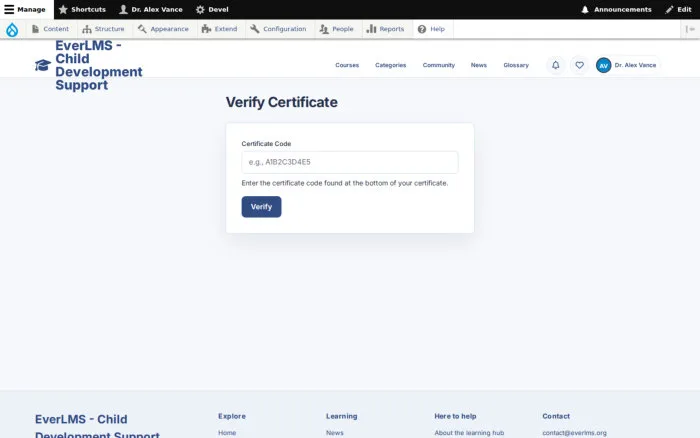Open the Extend admin menu
The height and width of the screenshot is (438, 700).
pos(220,29)
